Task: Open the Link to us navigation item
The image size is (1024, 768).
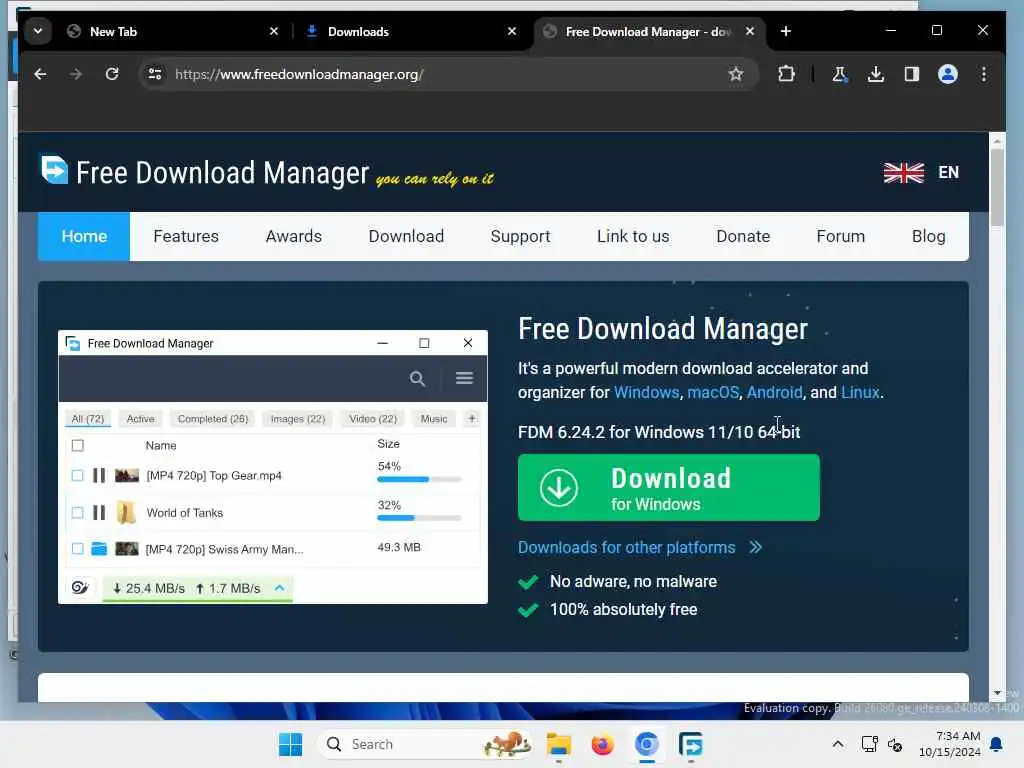Action: tap(633, 236)
